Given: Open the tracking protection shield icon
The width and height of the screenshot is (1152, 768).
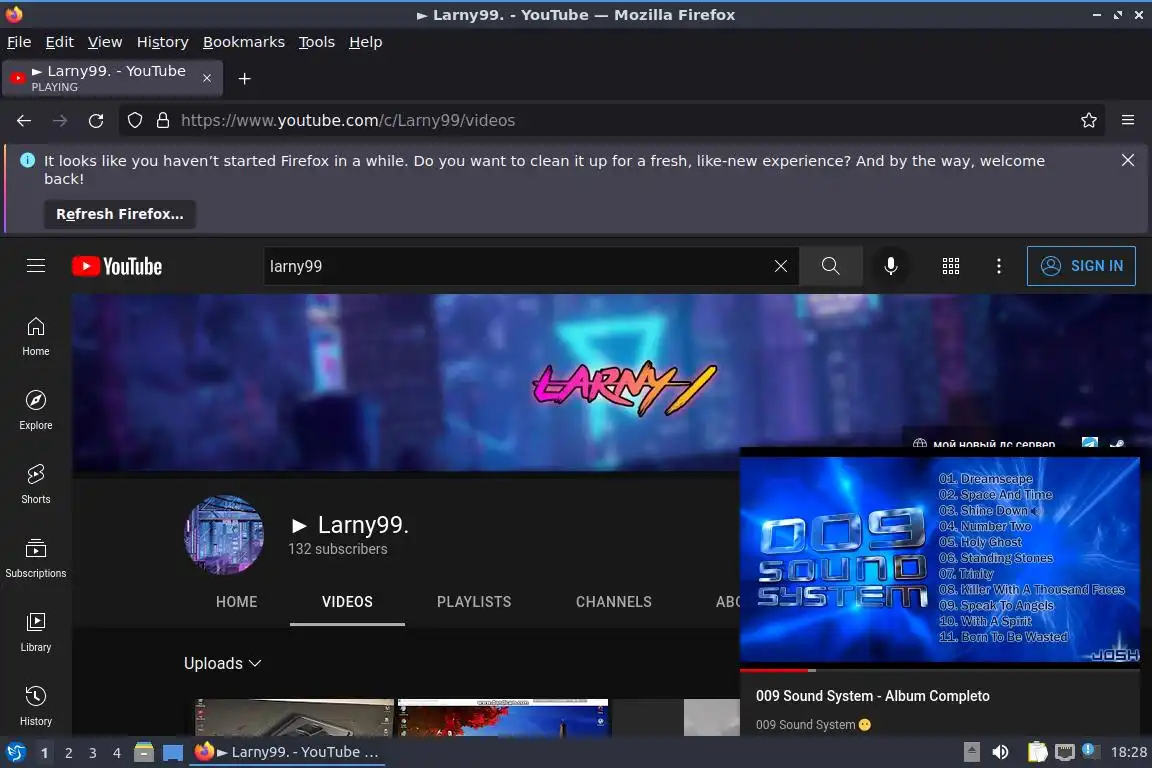Looking at the screenshot, I should click(135, 121).
